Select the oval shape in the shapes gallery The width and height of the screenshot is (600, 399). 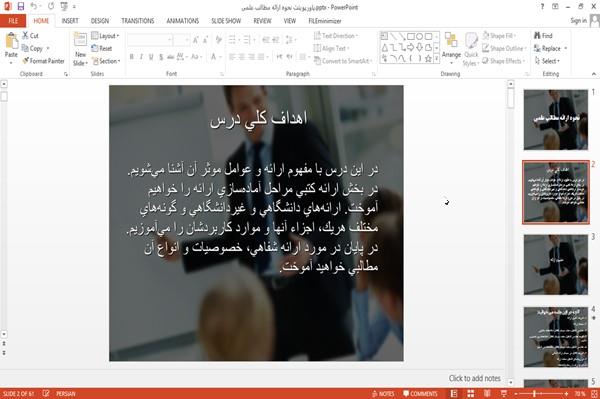tap(419, 37)
